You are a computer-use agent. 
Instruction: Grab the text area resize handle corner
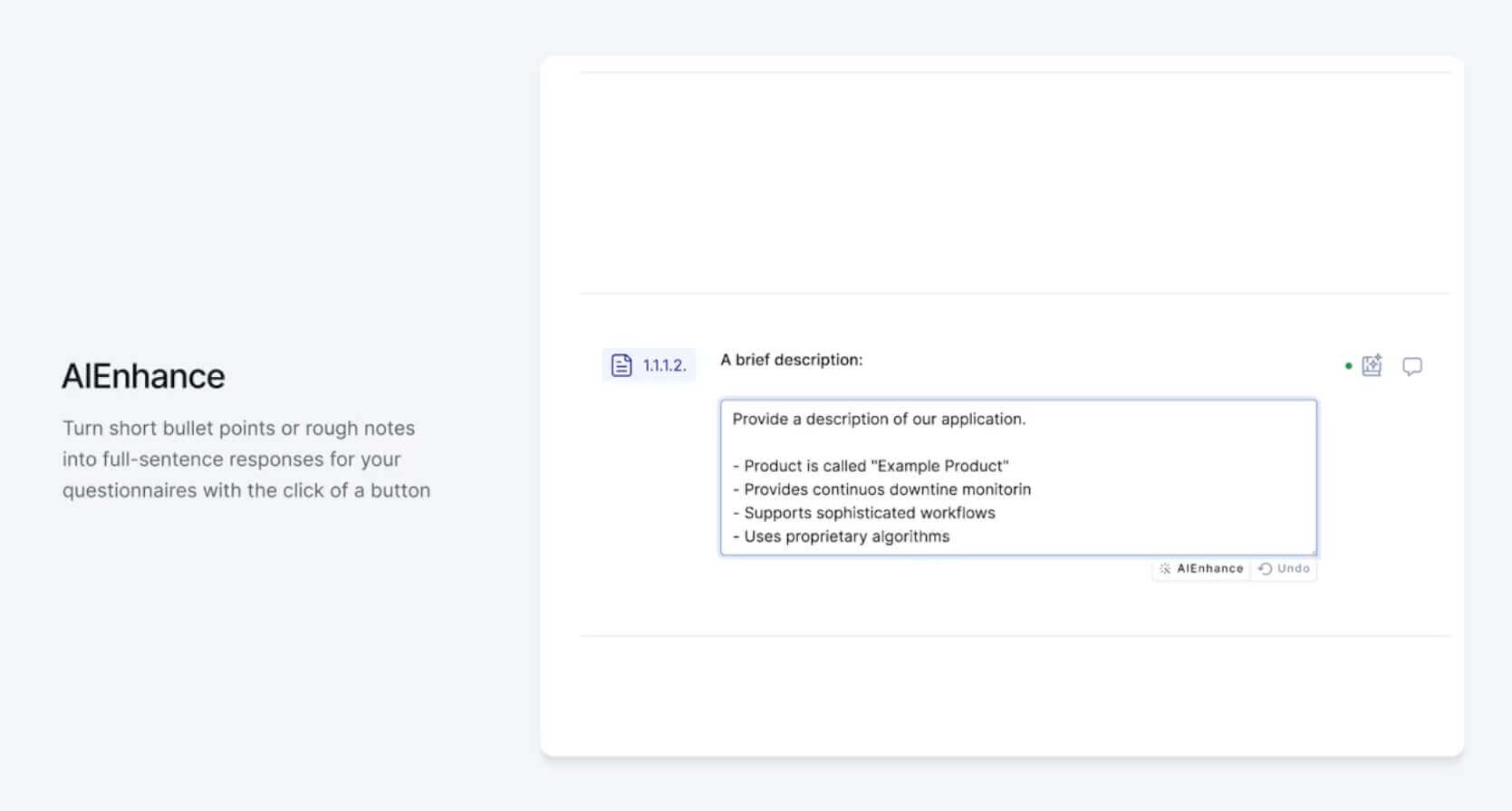pos(1313,551)
